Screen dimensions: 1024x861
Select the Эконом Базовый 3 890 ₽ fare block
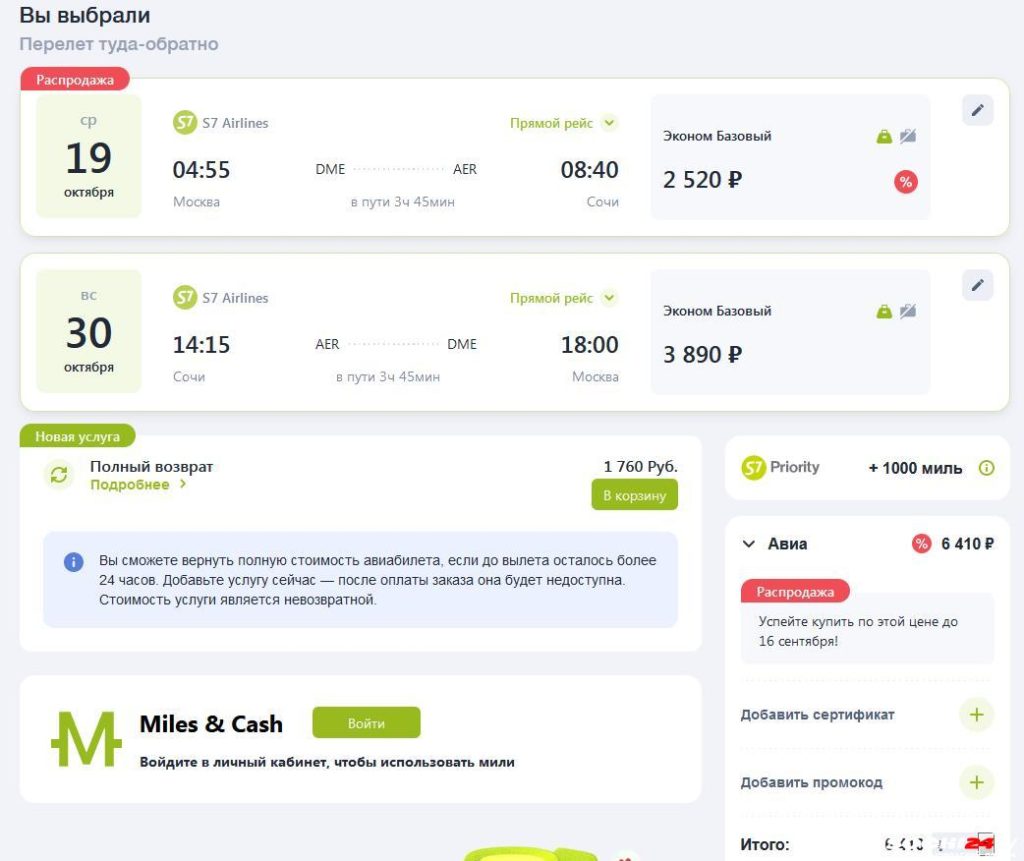click(790, 333)
